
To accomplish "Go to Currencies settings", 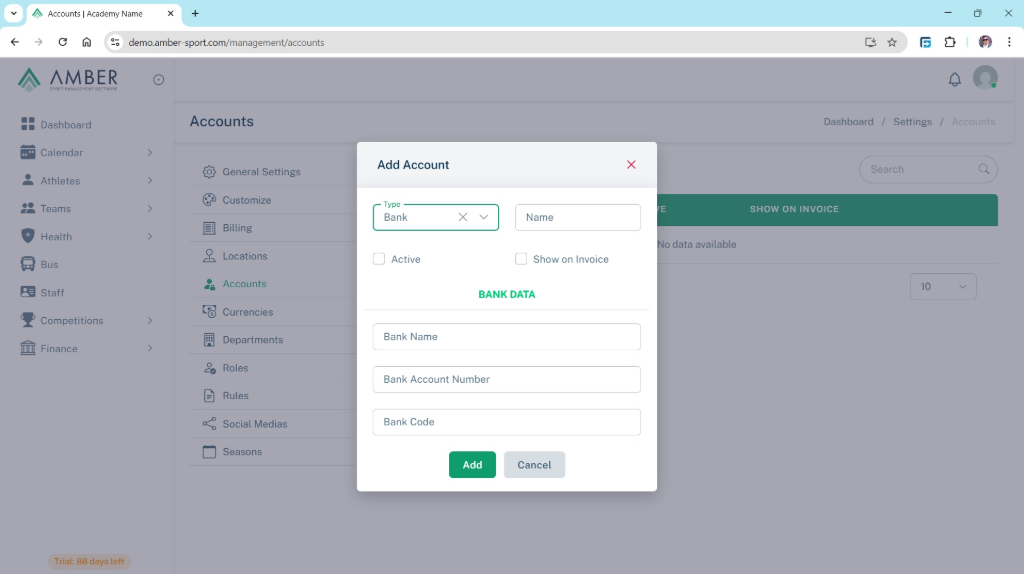I will (x=247, y=312).
